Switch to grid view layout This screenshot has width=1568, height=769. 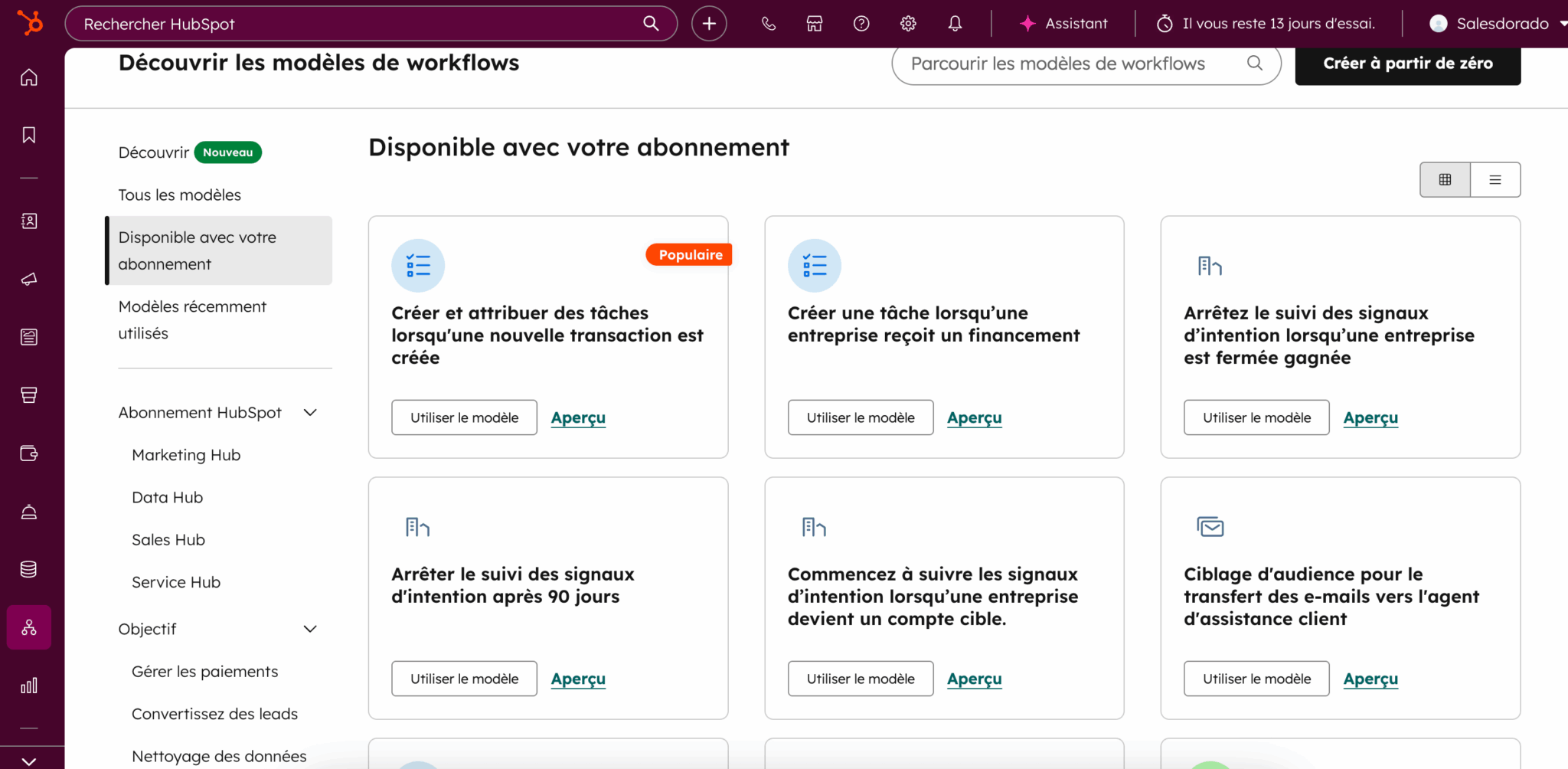pyautogui.click(x=1445, y=180)
